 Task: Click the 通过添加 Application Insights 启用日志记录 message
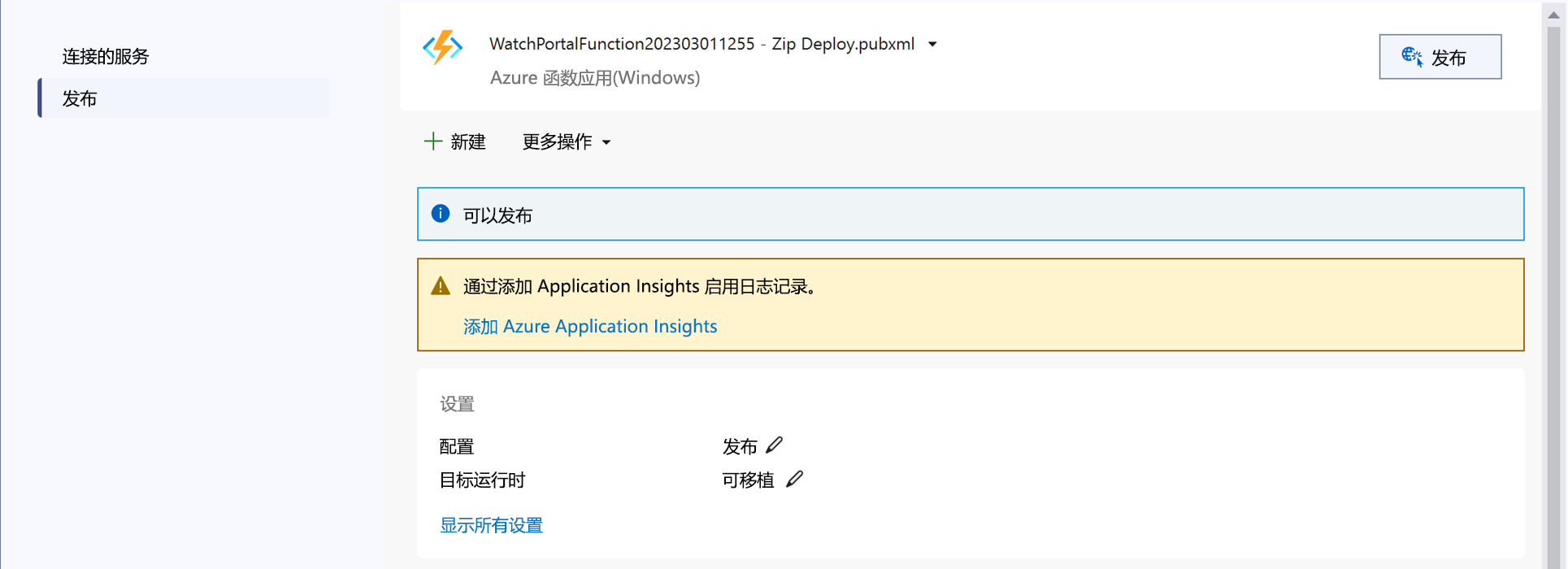click(x=640, y=287)
